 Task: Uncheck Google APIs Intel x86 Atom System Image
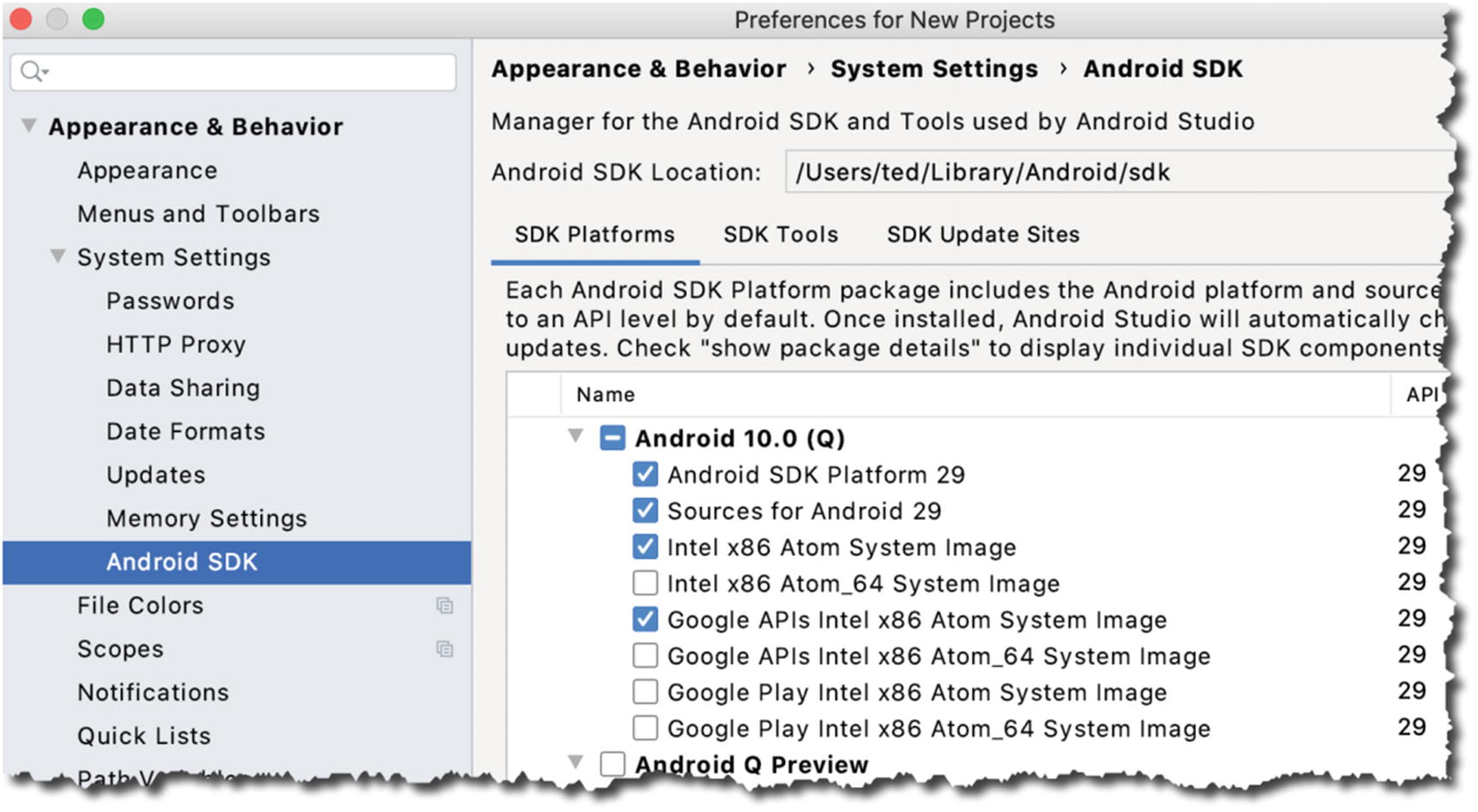(x=645, y=619)
